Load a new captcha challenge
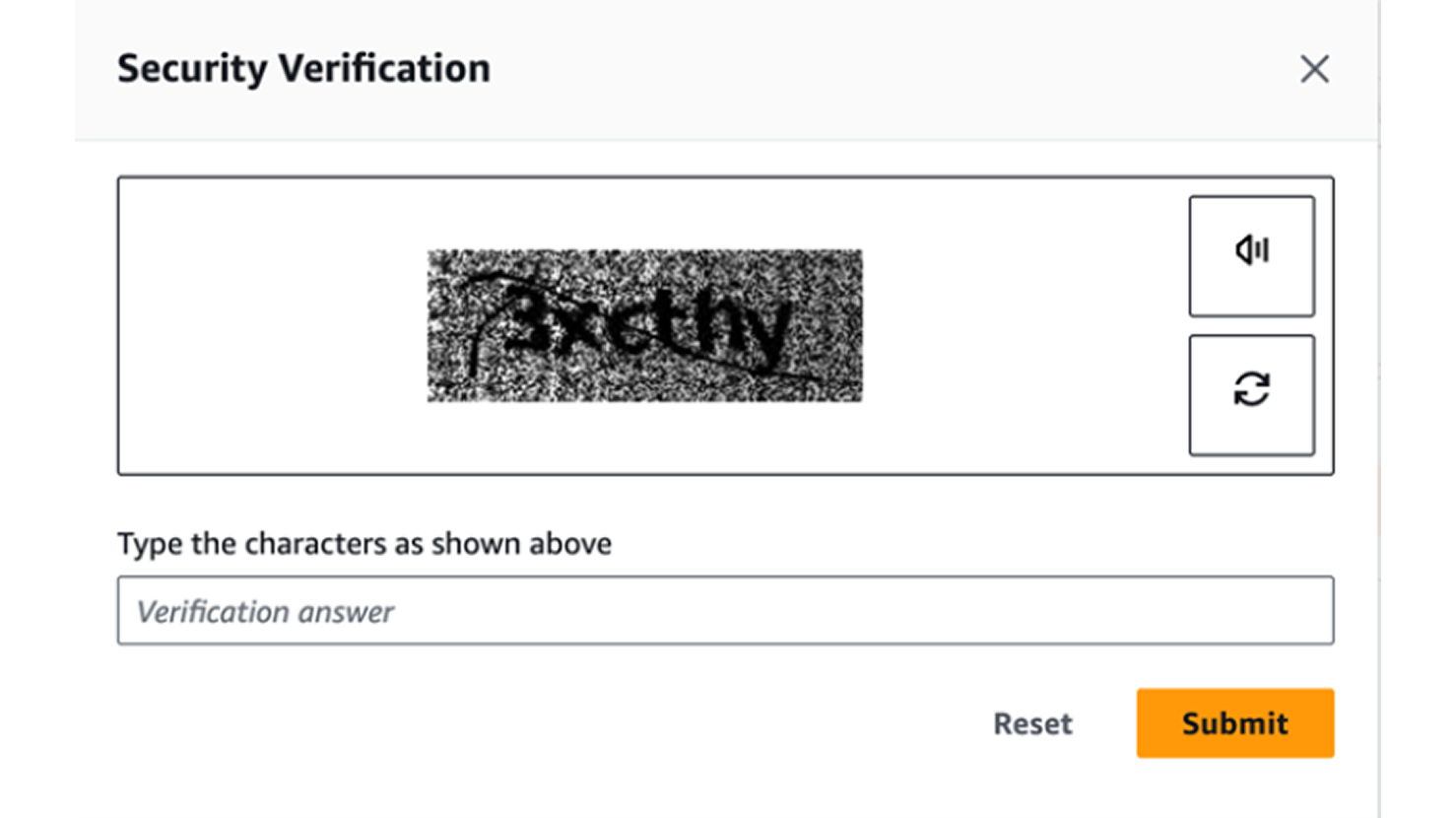The width and height of the screenshot is (1456, 818). [x=1251, y=394]
